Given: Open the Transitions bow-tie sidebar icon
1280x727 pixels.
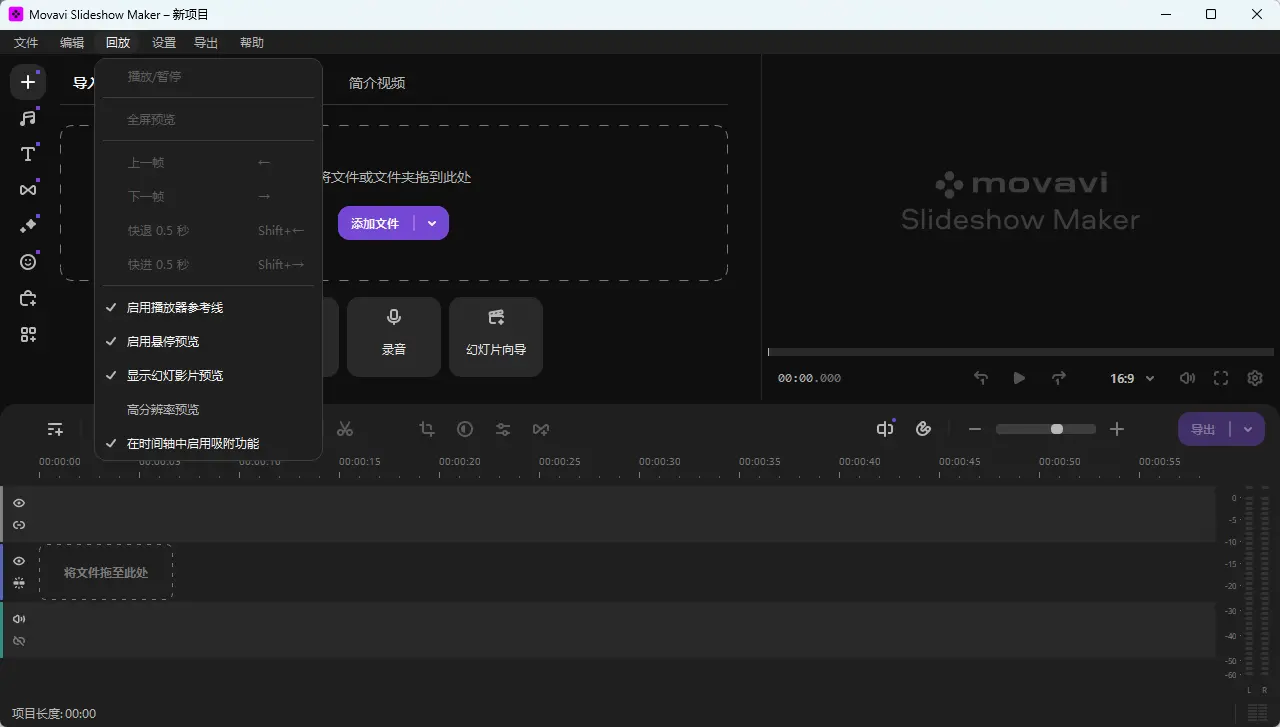Looking at the screenshot, I should [28, 190].
